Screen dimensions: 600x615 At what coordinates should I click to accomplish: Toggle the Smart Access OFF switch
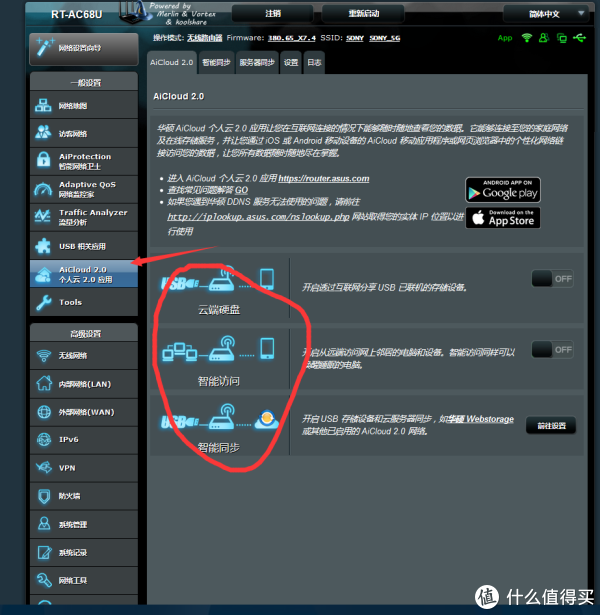[x=552, y=349]
